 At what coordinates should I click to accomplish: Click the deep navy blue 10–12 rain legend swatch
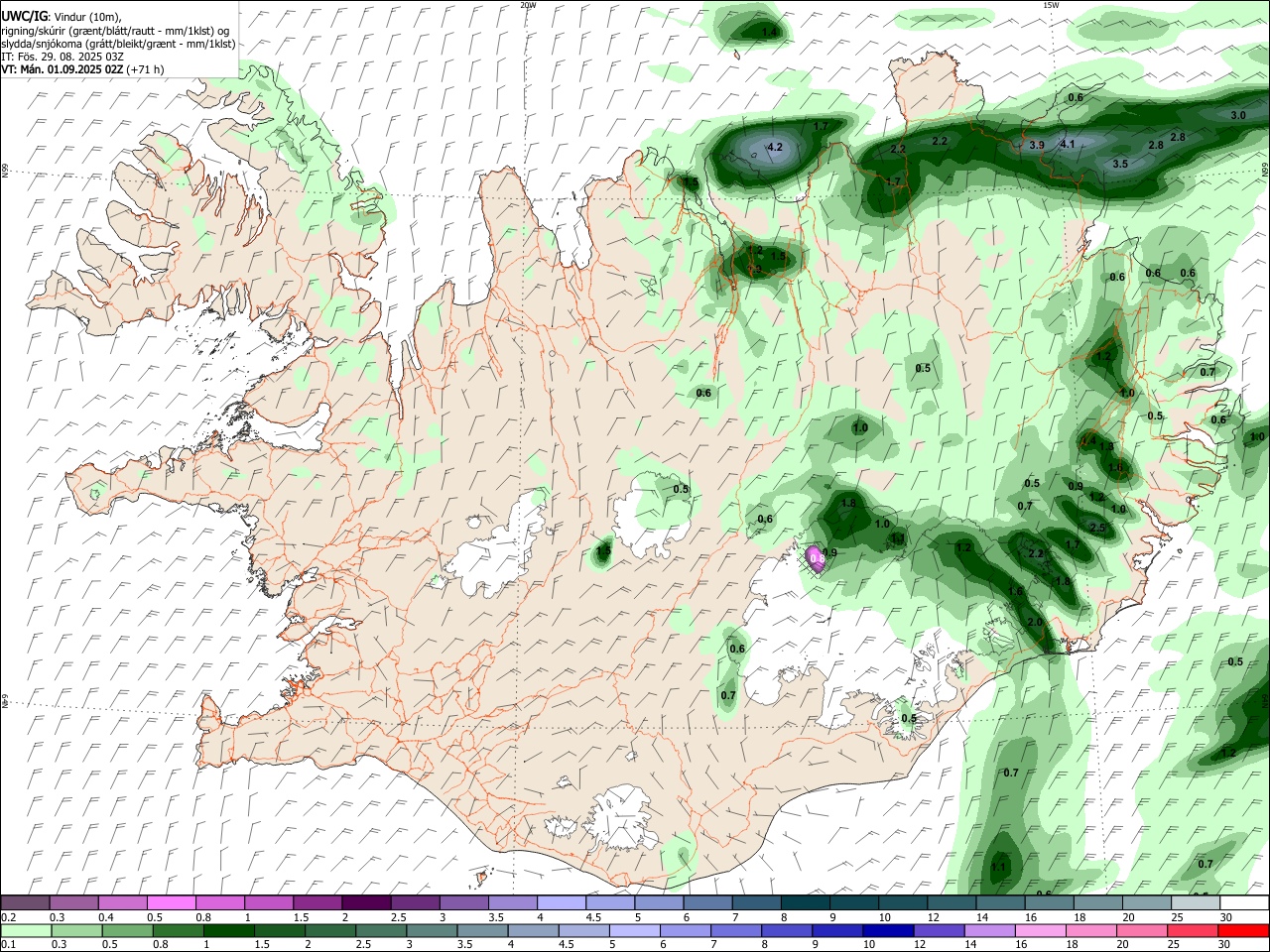point(888,931)
